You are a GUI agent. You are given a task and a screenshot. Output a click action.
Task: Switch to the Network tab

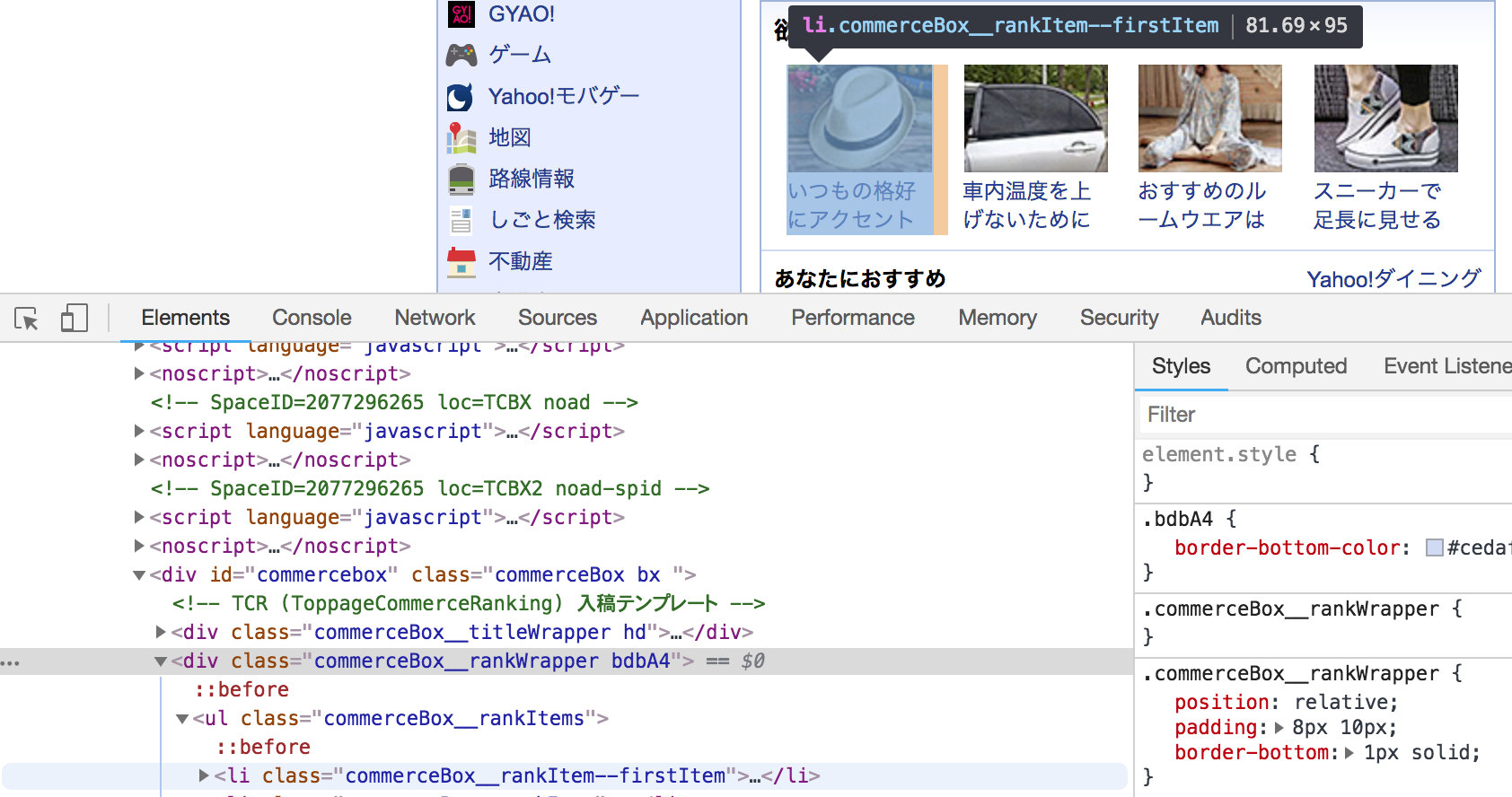tap(435, 318)
